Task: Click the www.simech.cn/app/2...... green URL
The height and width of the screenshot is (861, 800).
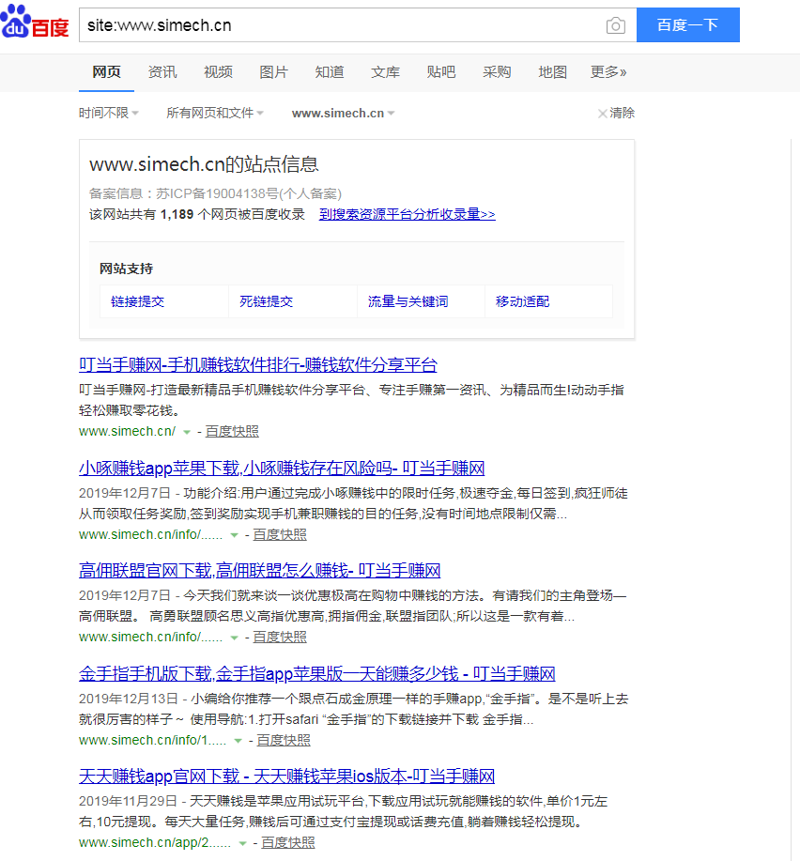Action: pos(155,843)
